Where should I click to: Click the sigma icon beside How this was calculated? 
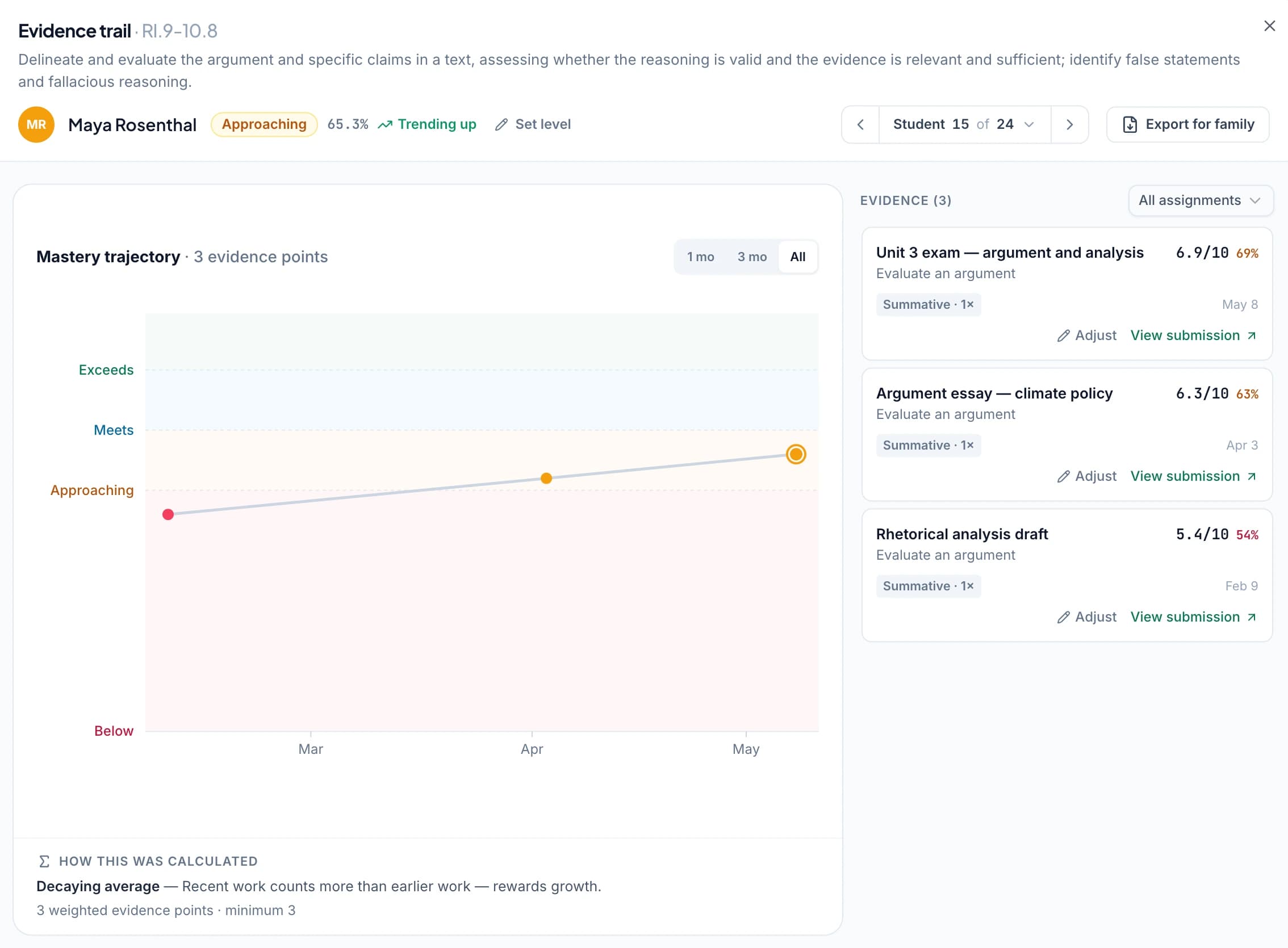pyautogui.click(x=44, y=861)
